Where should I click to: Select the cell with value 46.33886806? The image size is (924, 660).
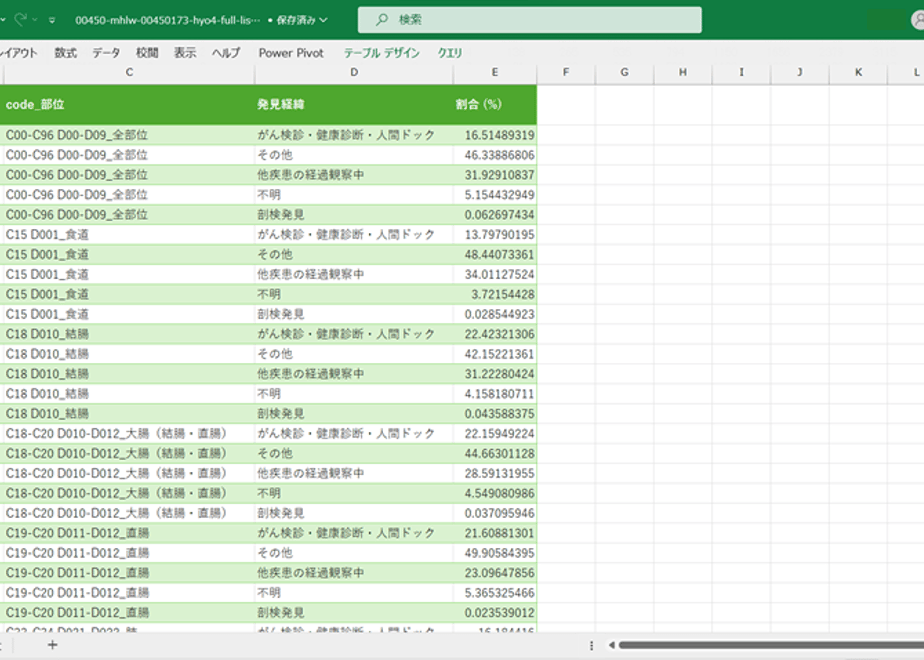coord(495,155)
